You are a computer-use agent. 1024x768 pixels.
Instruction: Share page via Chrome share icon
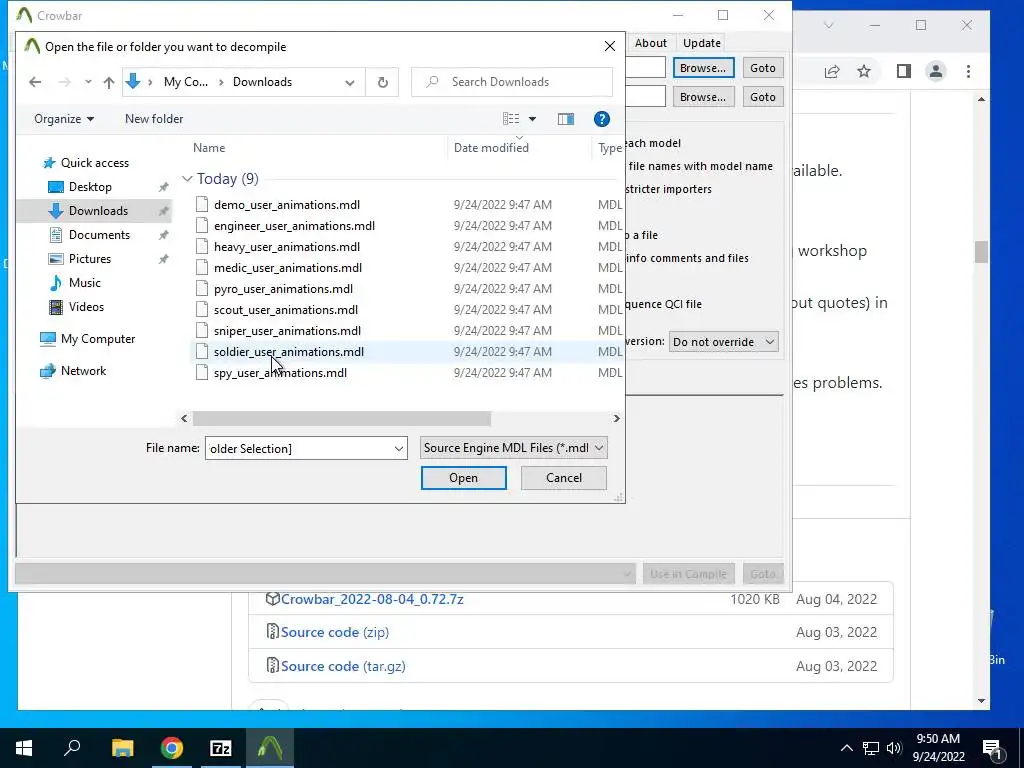click(x=831, y=71)
